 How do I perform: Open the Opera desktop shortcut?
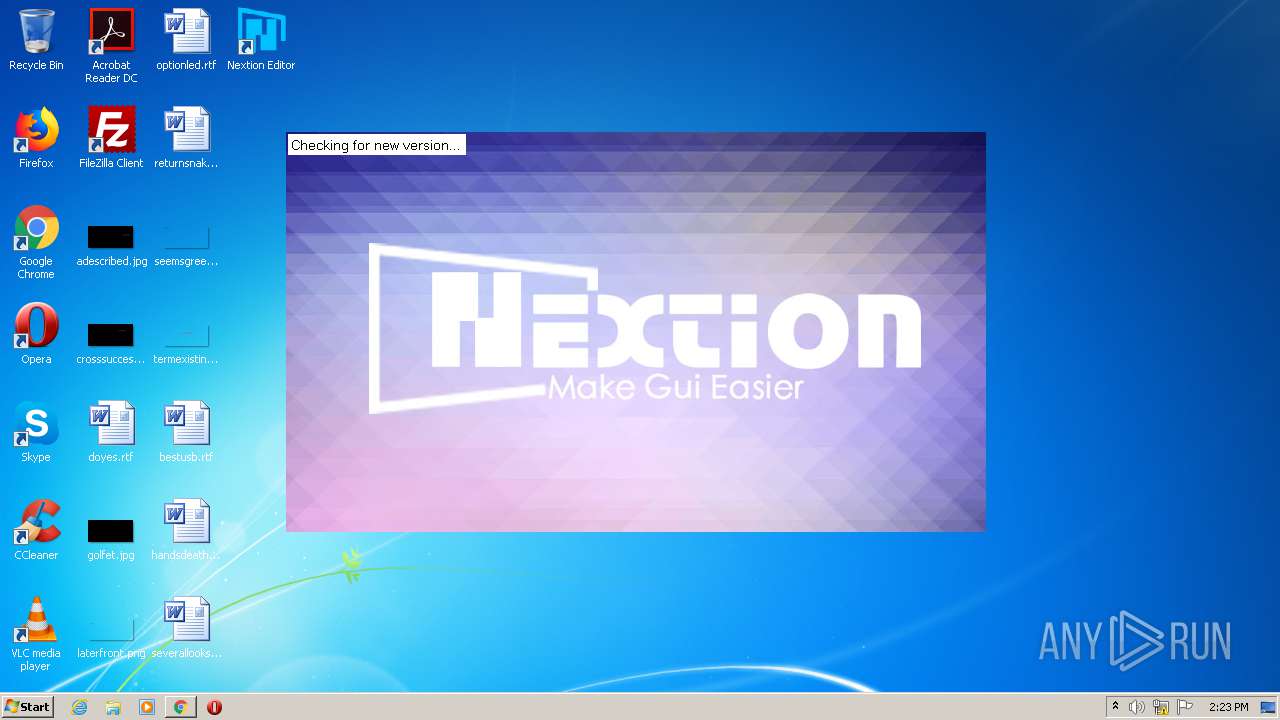coord(36,334)
